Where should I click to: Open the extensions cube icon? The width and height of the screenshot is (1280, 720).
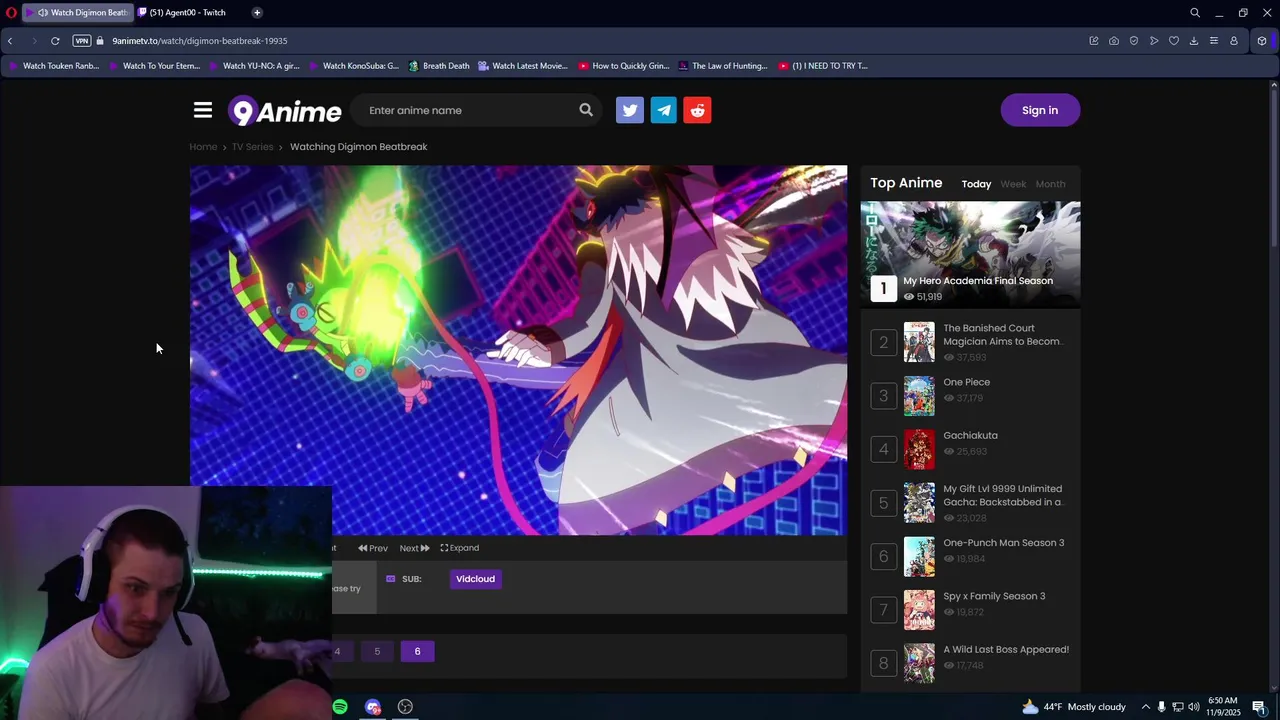click(x=1262, y=41)
